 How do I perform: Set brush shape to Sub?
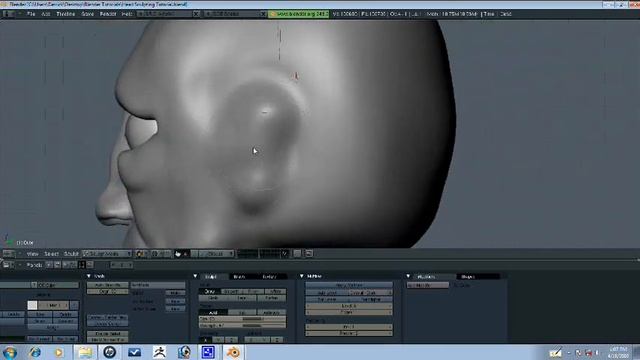pyautogui.click(x=242, y=313)
